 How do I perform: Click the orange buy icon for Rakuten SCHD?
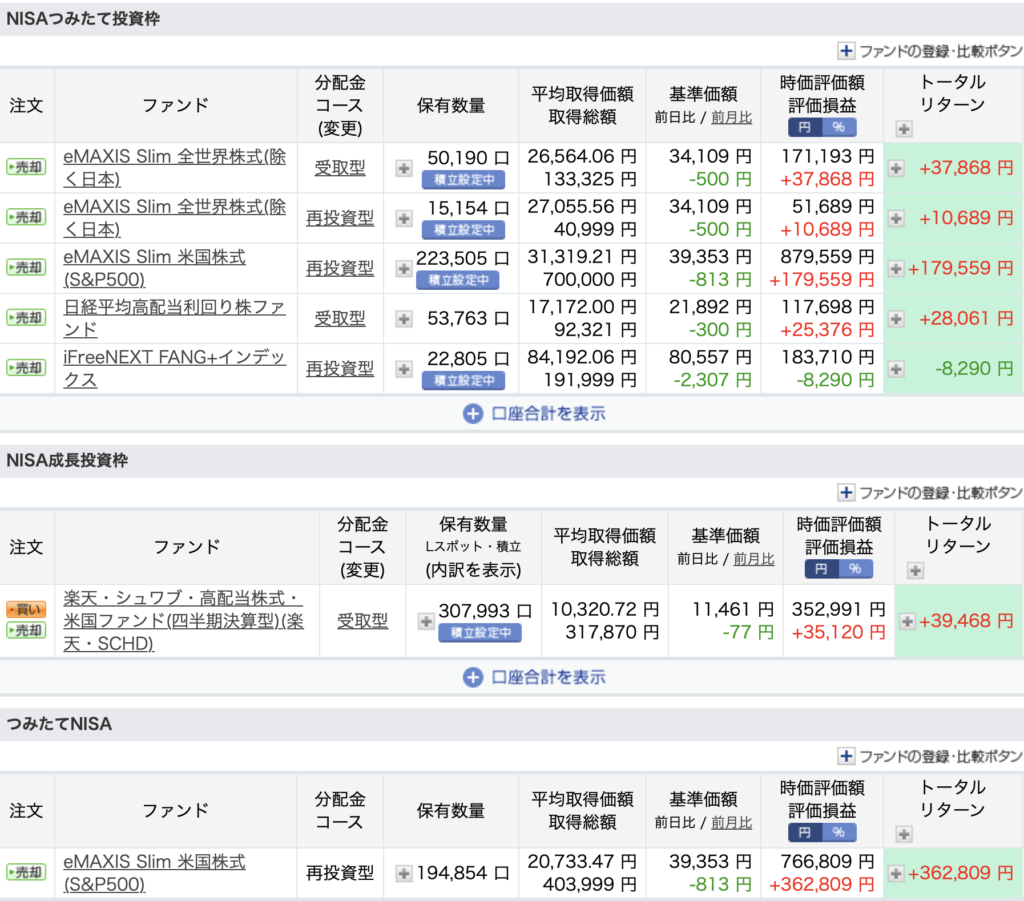click(26, 609)
